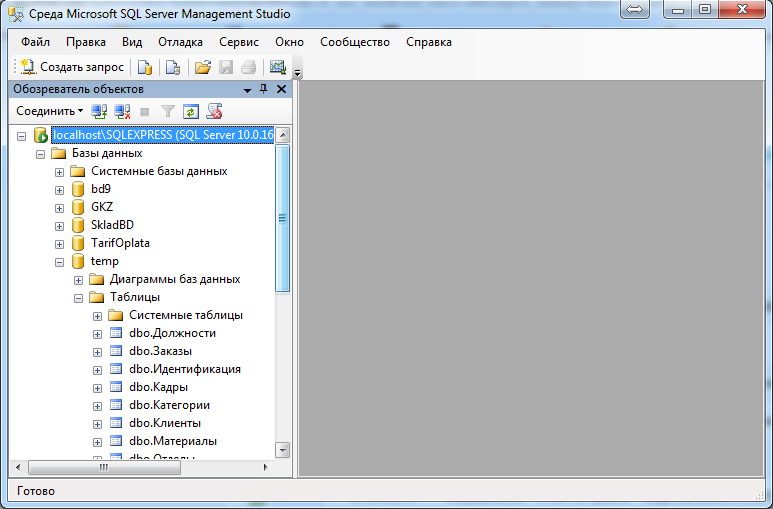Select the TarifOplata database
The height and width of the screenshot is (509, 773).
coord(120,243)
